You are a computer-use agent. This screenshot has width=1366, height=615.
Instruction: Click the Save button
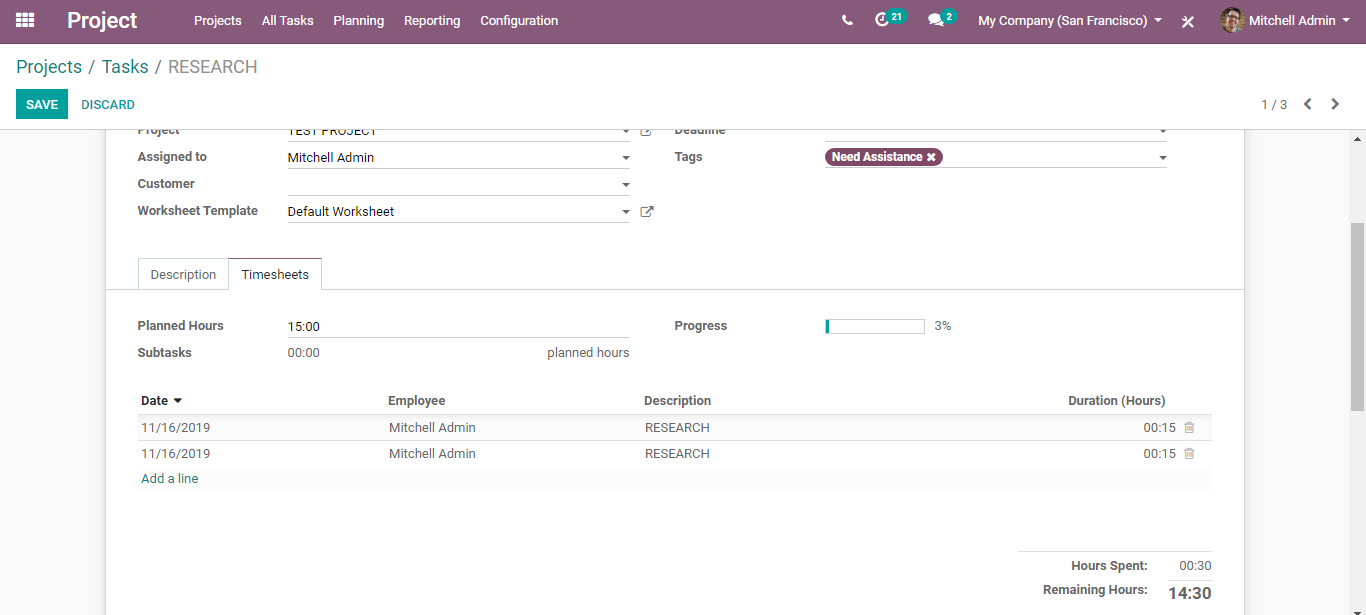pyautogui.click(x=42, y=105)
